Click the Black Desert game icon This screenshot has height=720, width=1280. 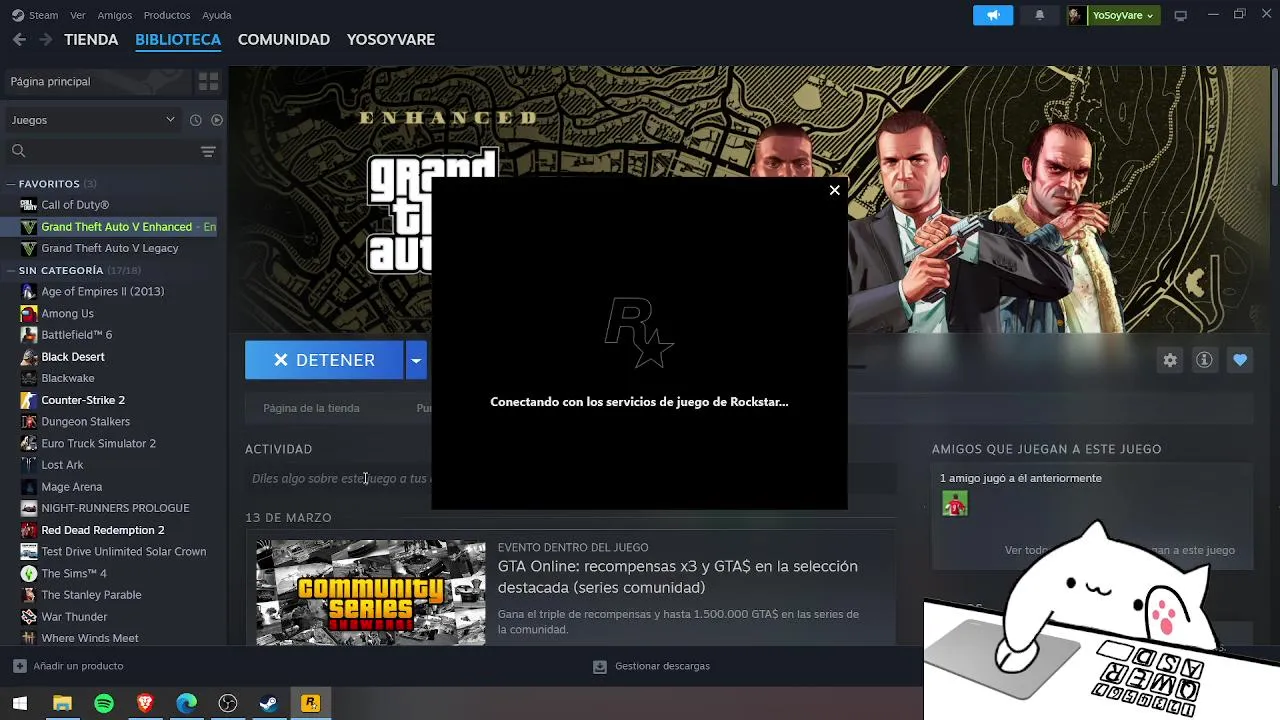tap(29, 357)
